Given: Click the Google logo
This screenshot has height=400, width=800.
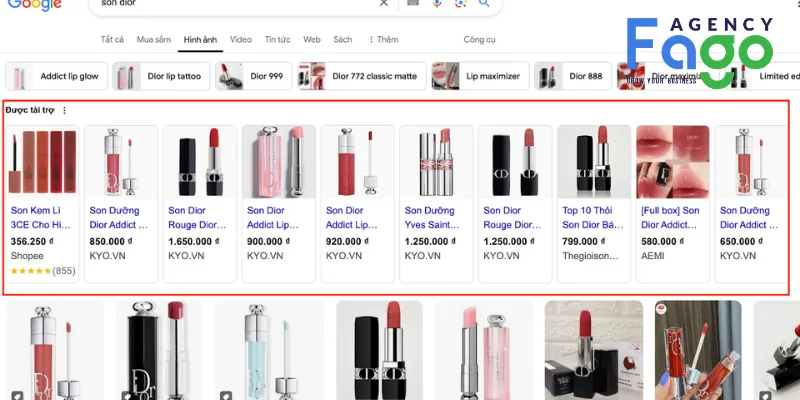Looking at the screenshot, I should [x=35, y=5].
